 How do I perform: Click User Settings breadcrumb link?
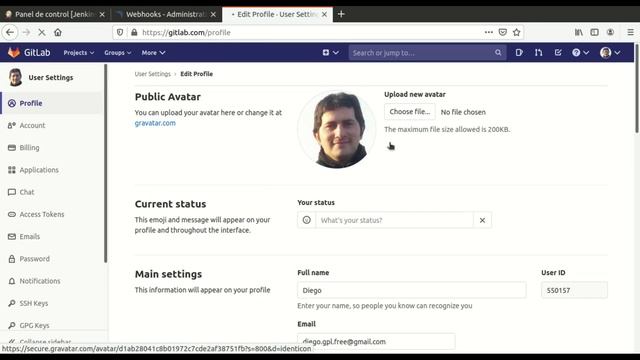(x=153, y=74)
